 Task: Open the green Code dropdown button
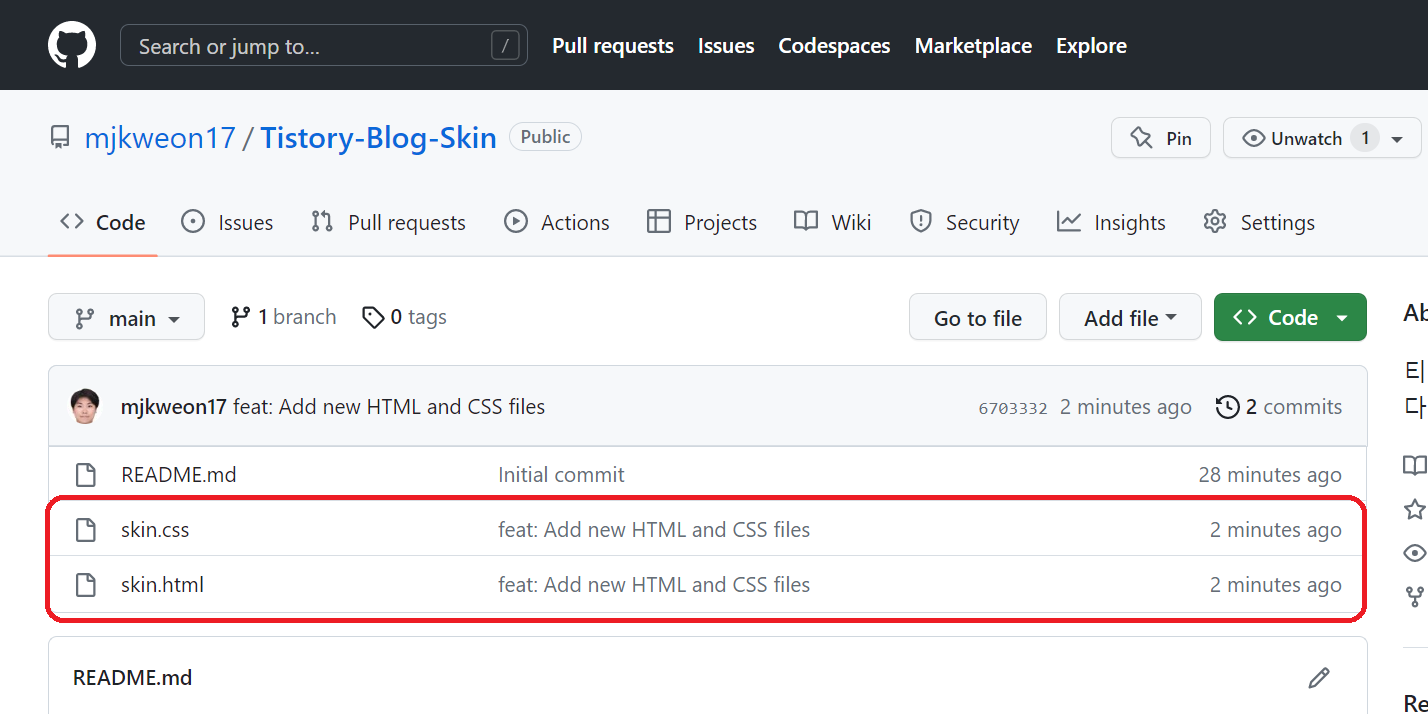tap(1290, 317)
